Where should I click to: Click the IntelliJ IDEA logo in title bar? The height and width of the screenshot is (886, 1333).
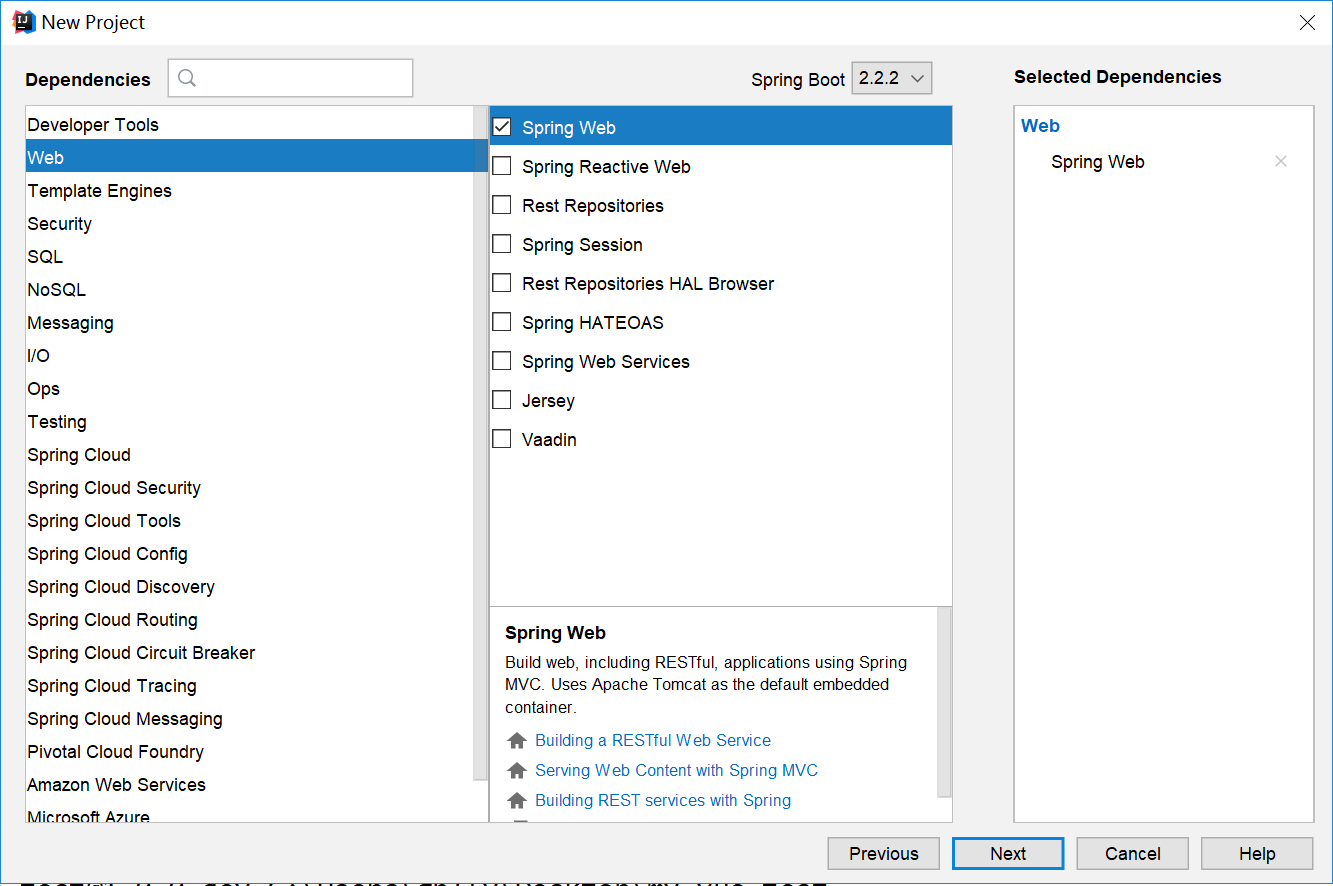tap(23, 22)
